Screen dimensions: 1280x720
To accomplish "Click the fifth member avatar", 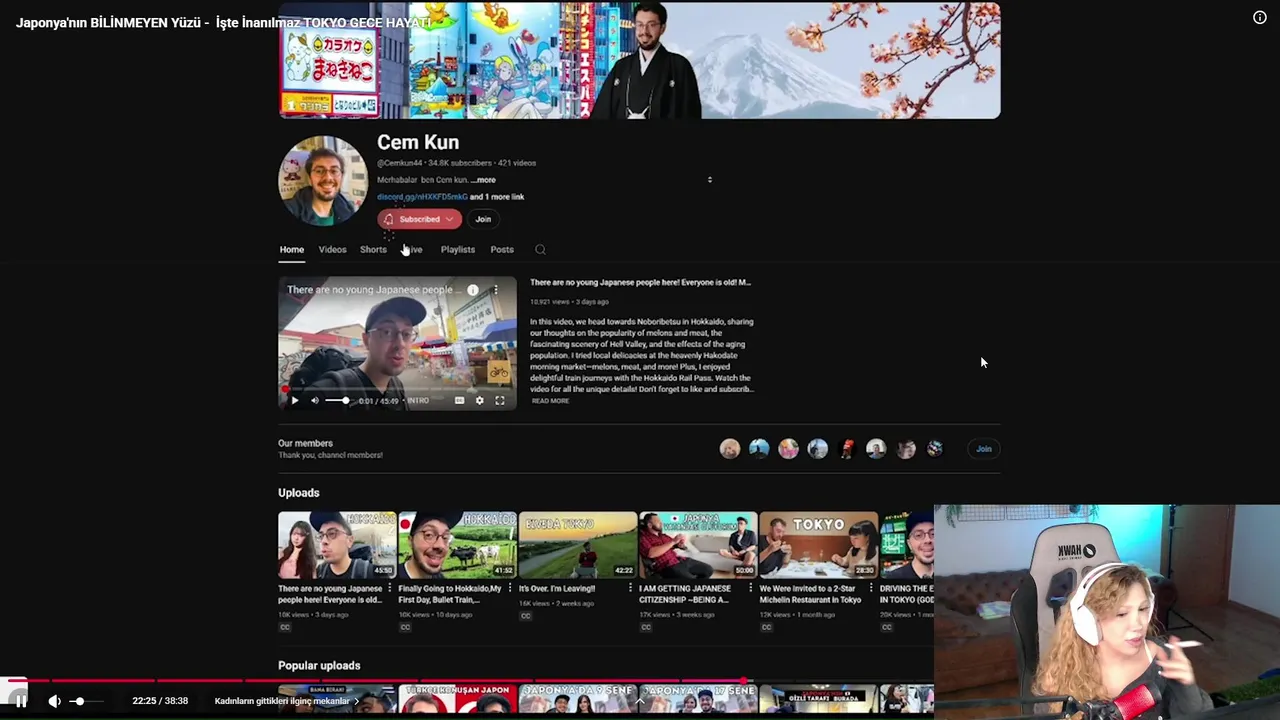I will (847, 449).
